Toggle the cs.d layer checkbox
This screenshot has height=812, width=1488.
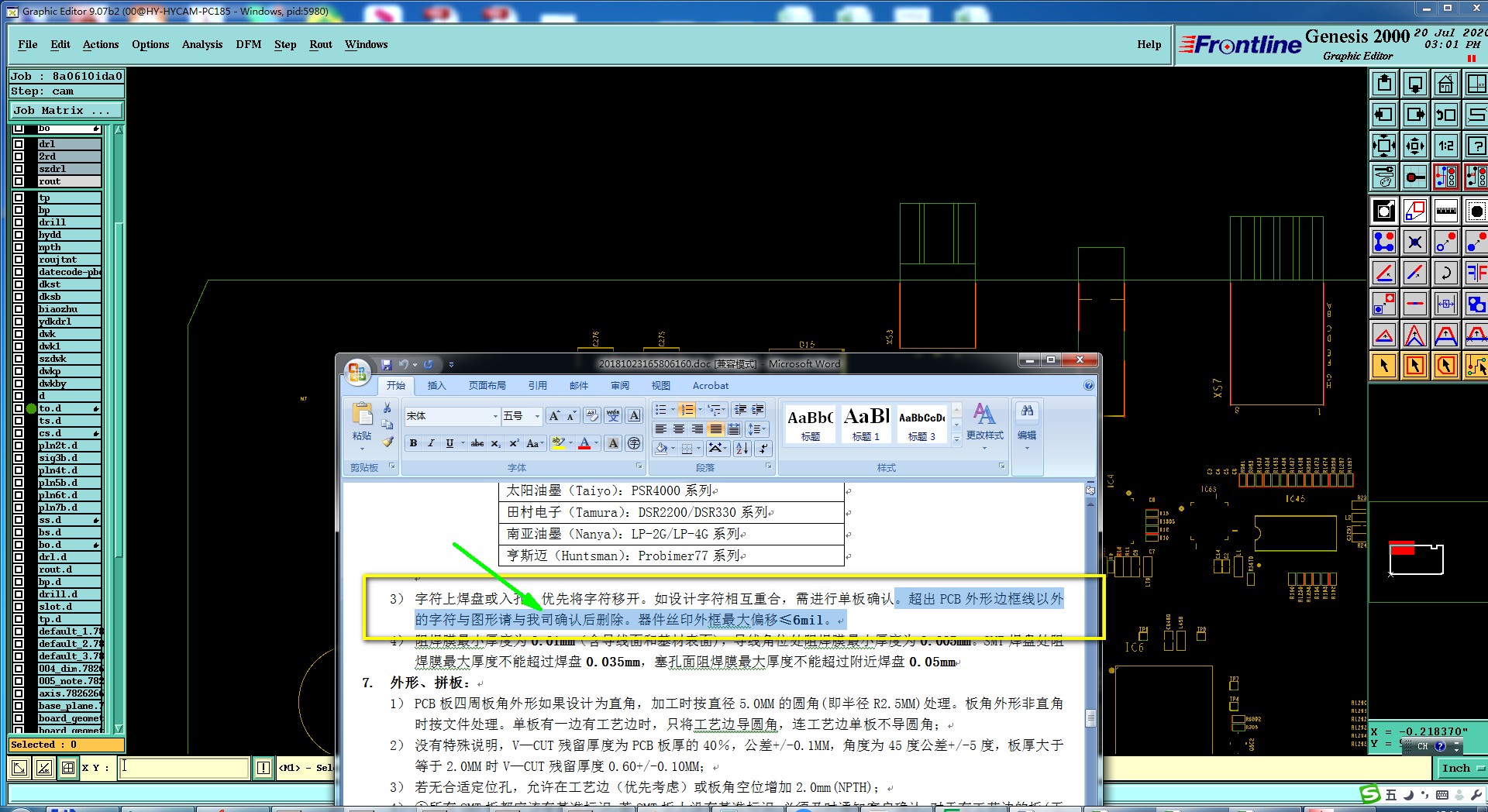[x=19, y=433]
